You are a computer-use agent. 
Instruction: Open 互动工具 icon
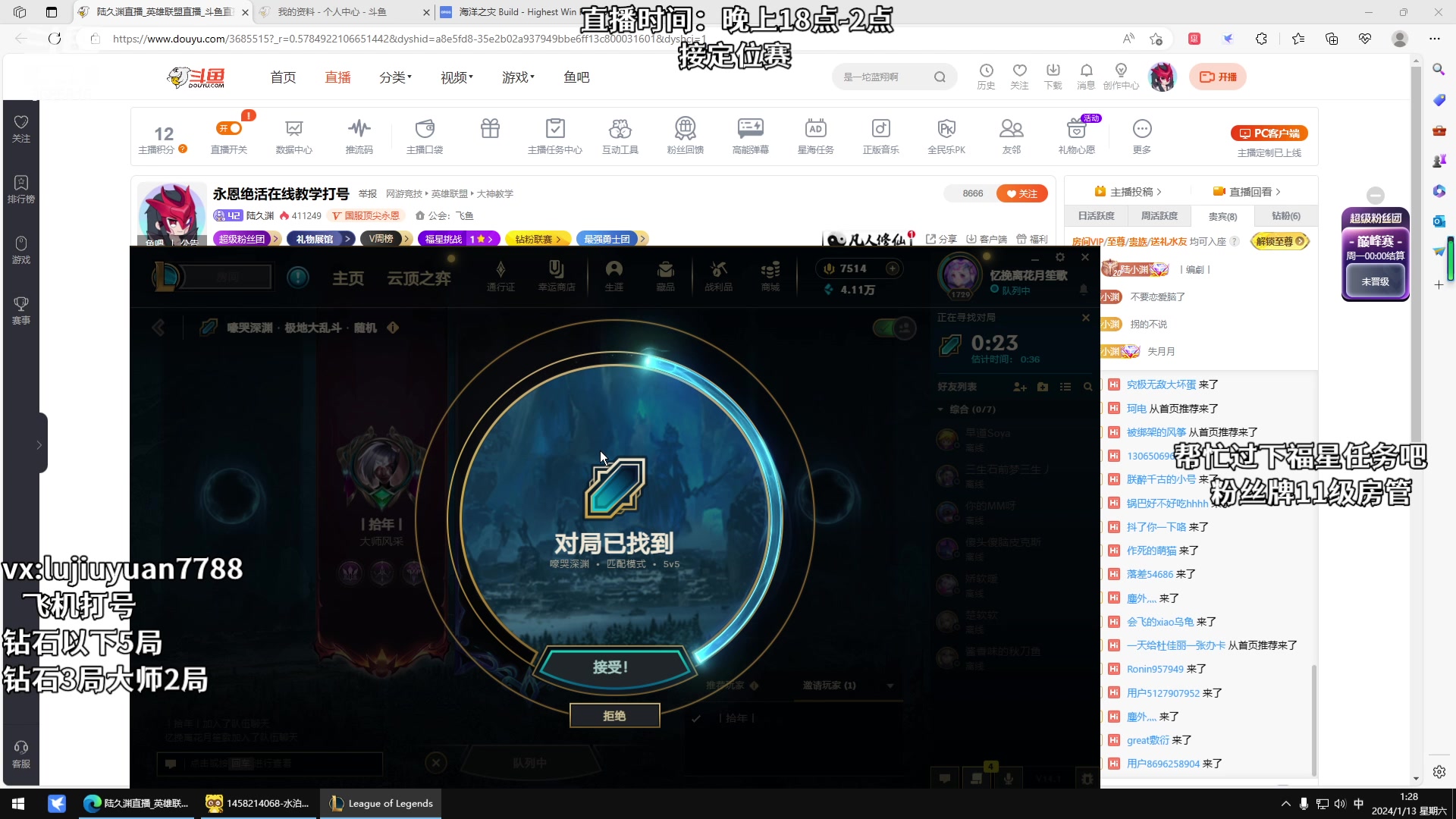[x=620, y=136]
